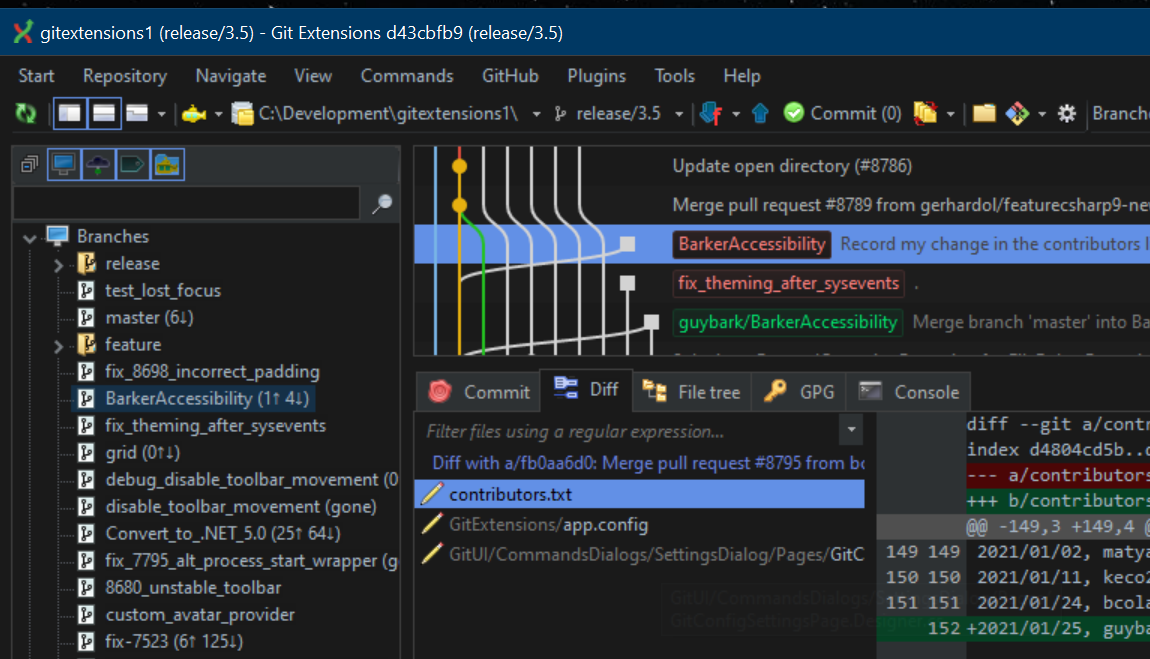Select the custom_avatar_provider branch
The image size is (1150, 659).
coord(199,615)
